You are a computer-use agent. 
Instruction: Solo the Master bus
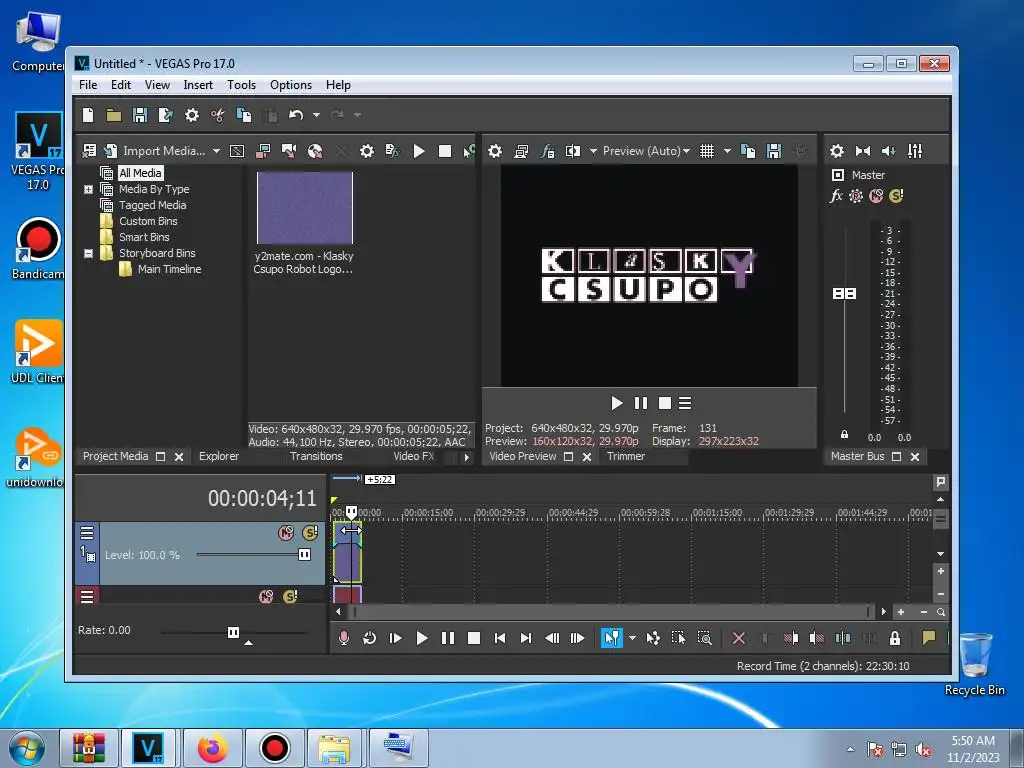[897, 196]
